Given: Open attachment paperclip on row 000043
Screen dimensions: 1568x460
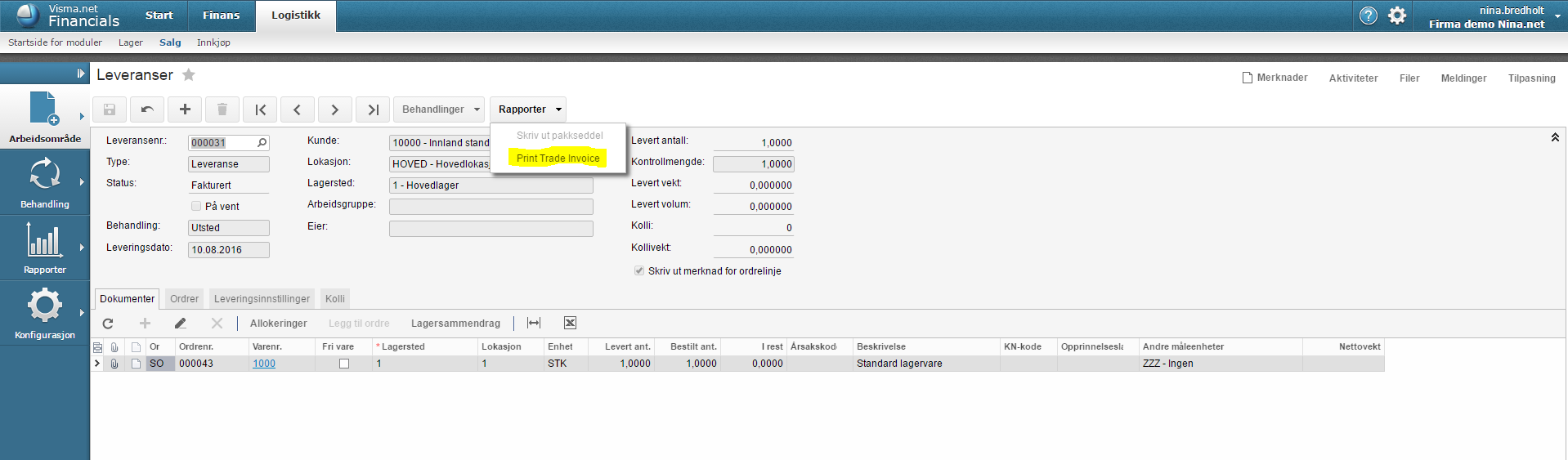Looking at the screenshot, I should tap(114, 364).
